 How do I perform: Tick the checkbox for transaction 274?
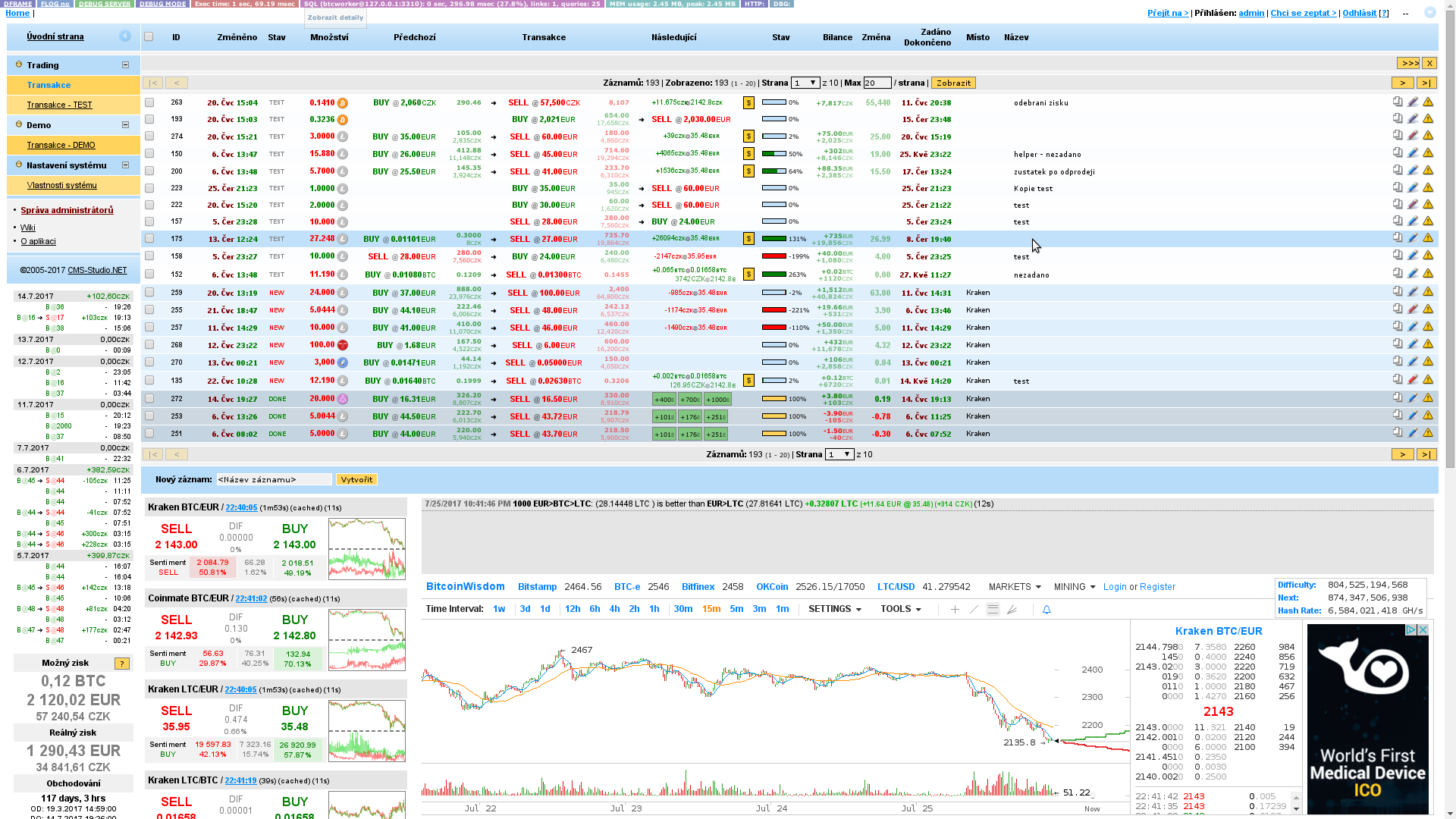tap(149, 136)
